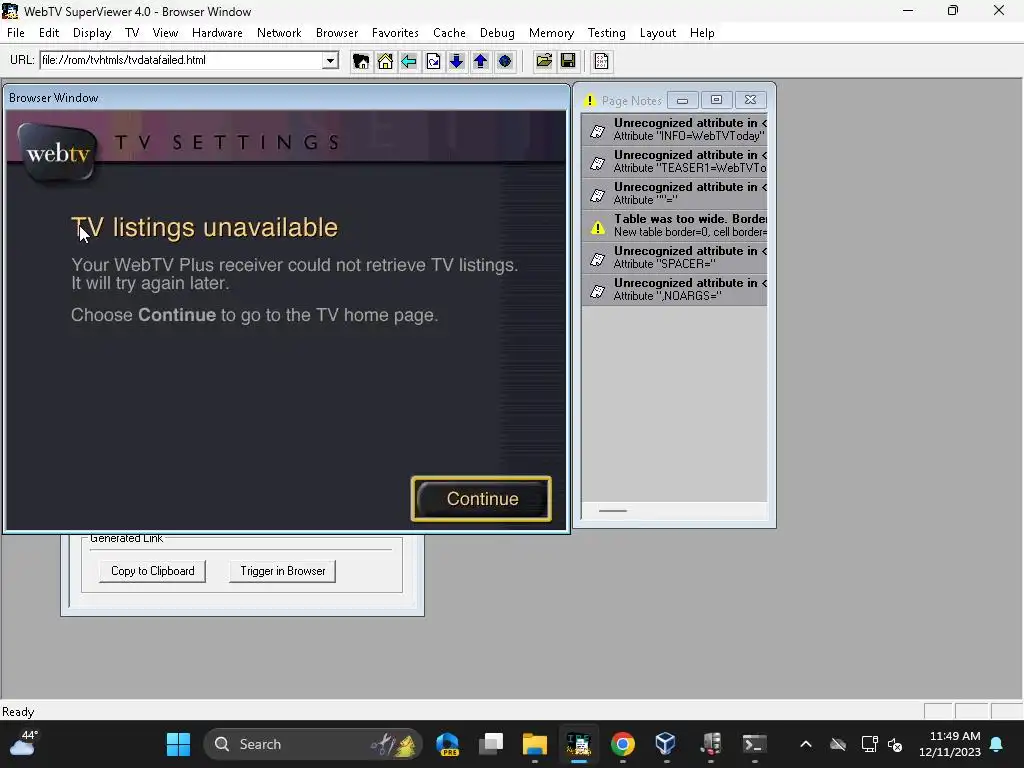The height and width of the screenshot is (768, 1024).
Task: Open the Debug menu
Action: pyautogui.click(x=497, y=33)
